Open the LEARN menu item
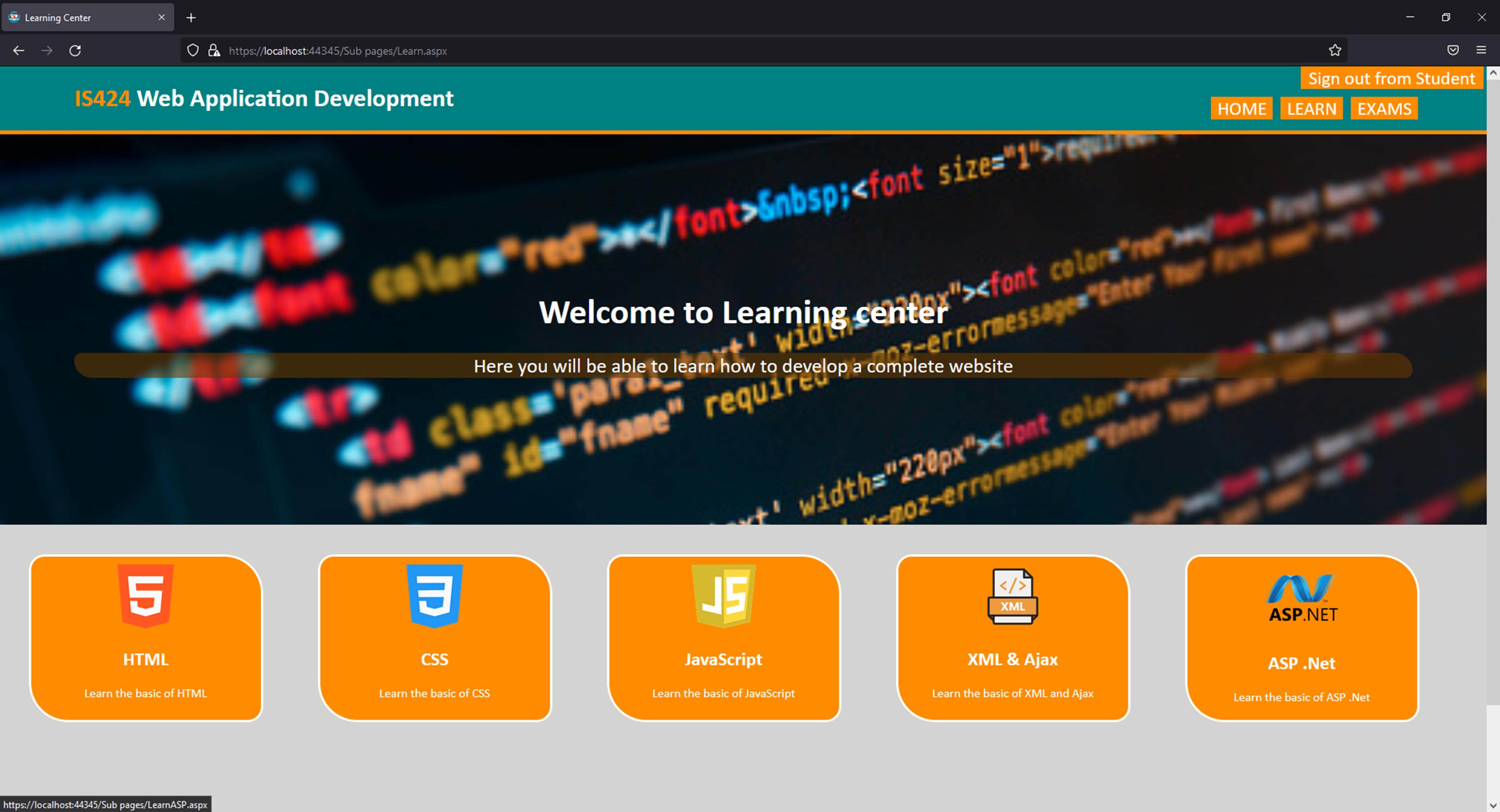This screenshot has height=812, width=1500. 1311,109
